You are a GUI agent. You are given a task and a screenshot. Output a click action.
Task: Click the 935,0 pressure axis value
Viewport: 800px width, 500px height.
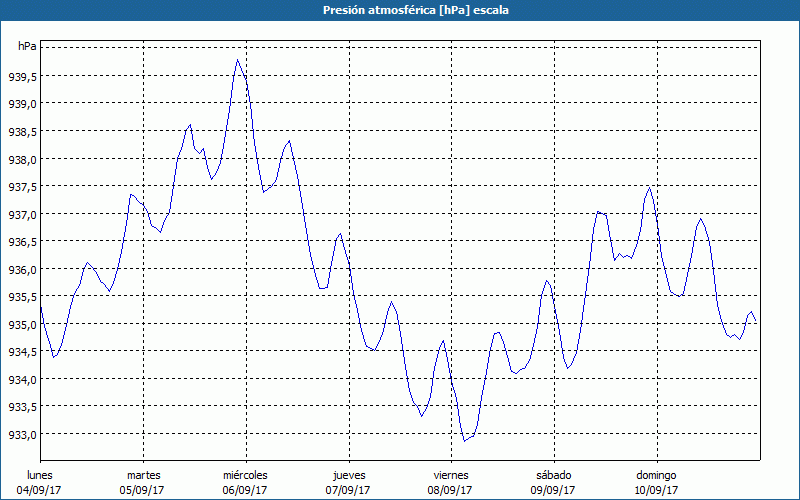pos(23,325)
